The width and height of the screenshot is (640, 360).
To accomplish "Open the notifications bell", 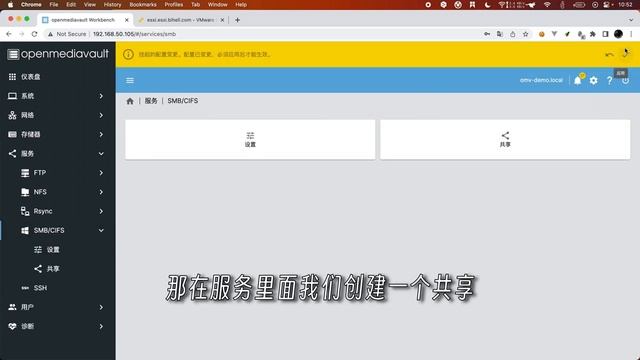I will 578,80.
